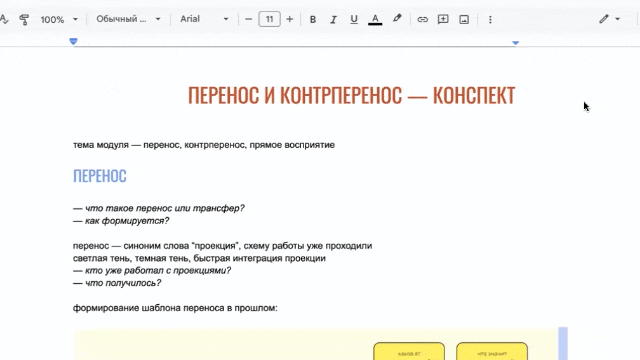Open the paragraph style dropdown "Обычный"
The width and height of the screenshot is (640, 360).
coord(128,19)
